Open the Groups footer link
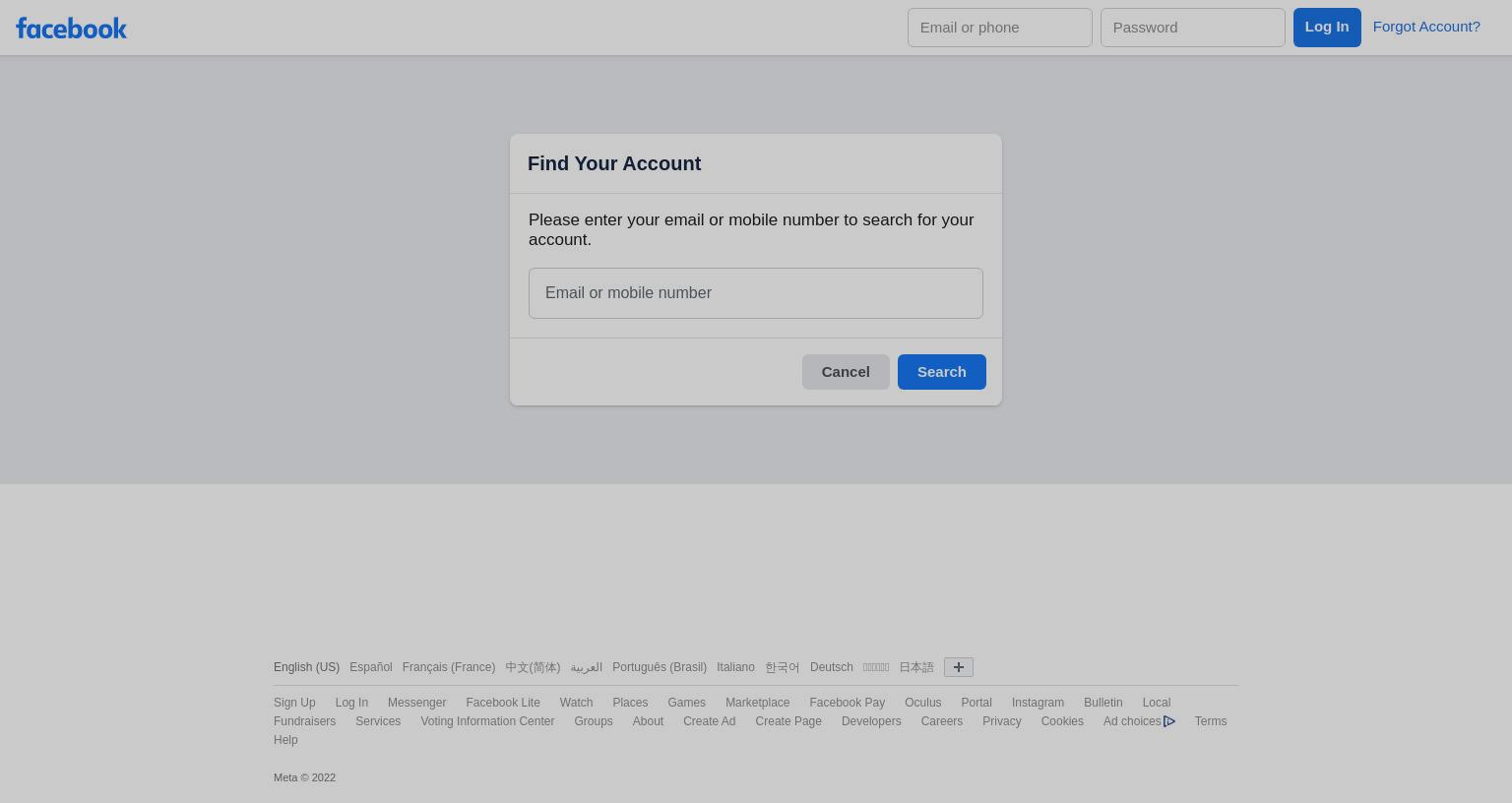The image size is (1512, 803). click(x=594, y=721)
